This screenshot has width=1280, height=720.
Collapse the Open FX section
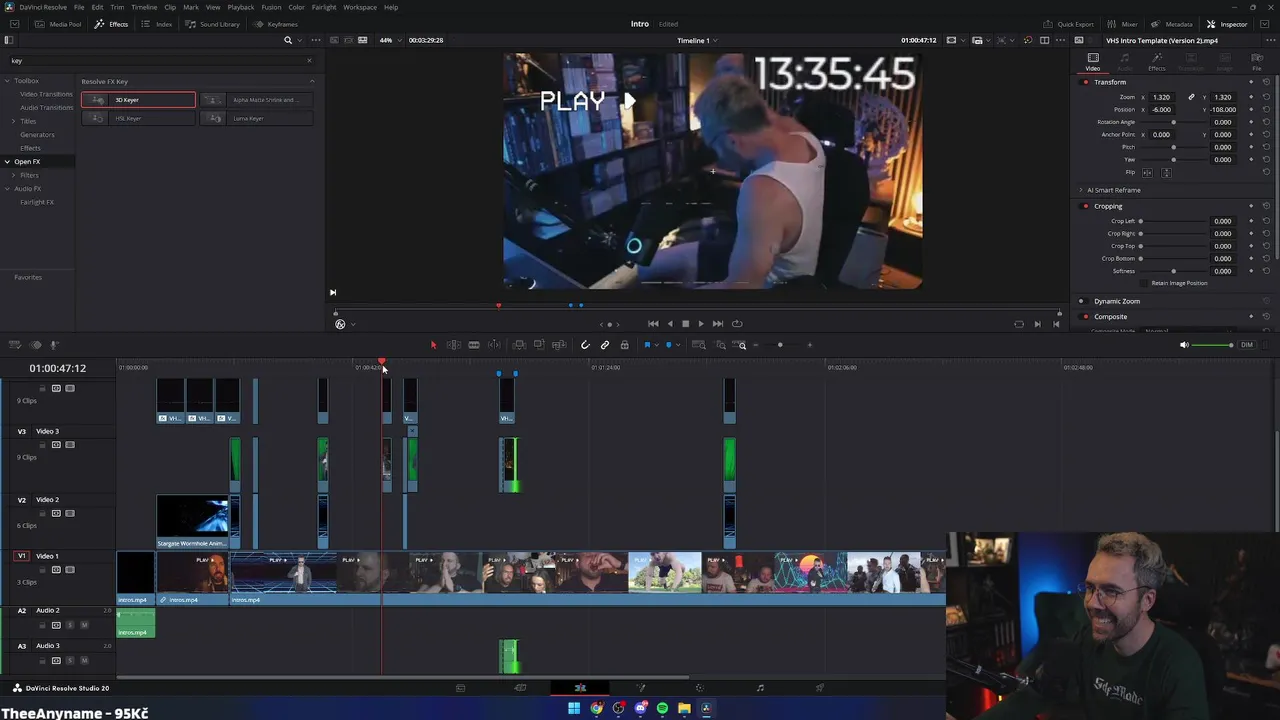coord(7,161)
